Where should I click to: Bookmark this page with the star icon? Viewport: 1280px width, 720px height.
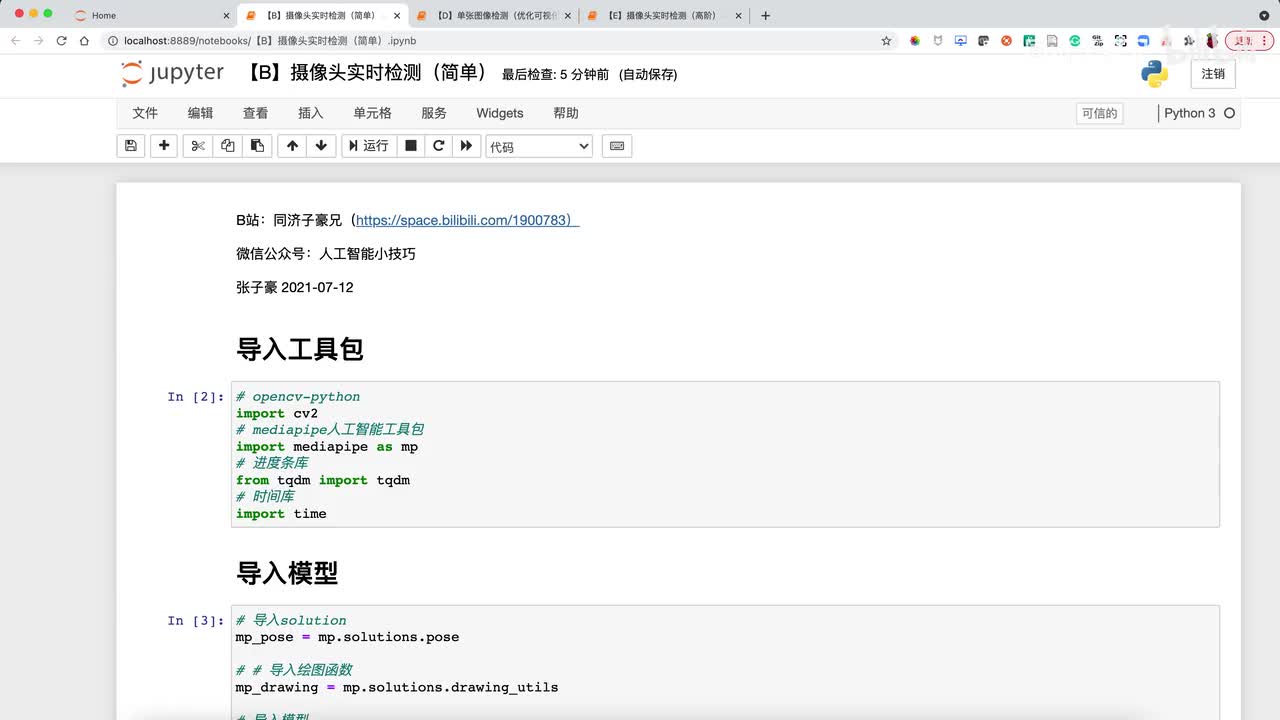pos(886,41)
